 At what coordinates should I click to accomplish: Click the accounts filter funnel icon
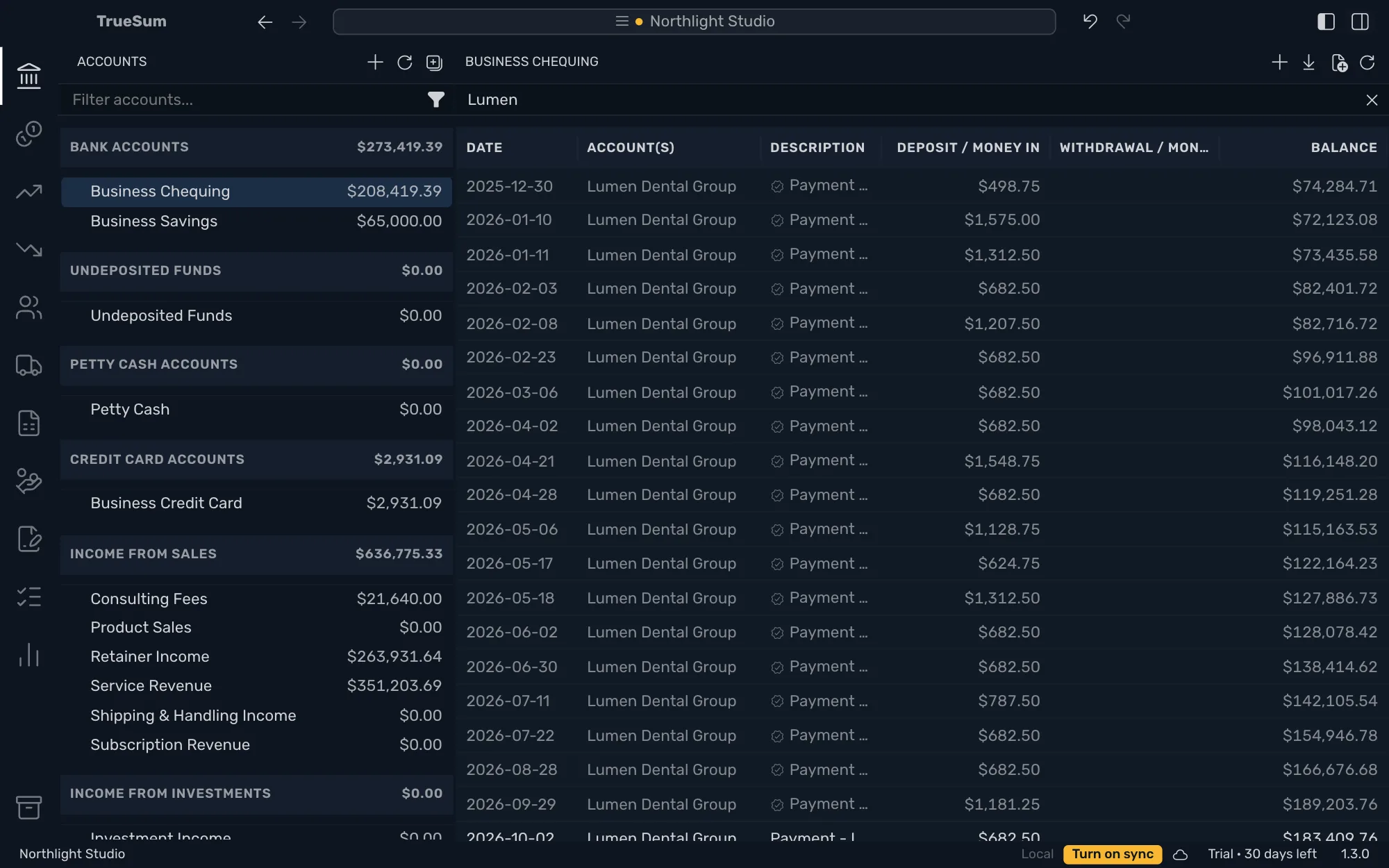point(435,100)
